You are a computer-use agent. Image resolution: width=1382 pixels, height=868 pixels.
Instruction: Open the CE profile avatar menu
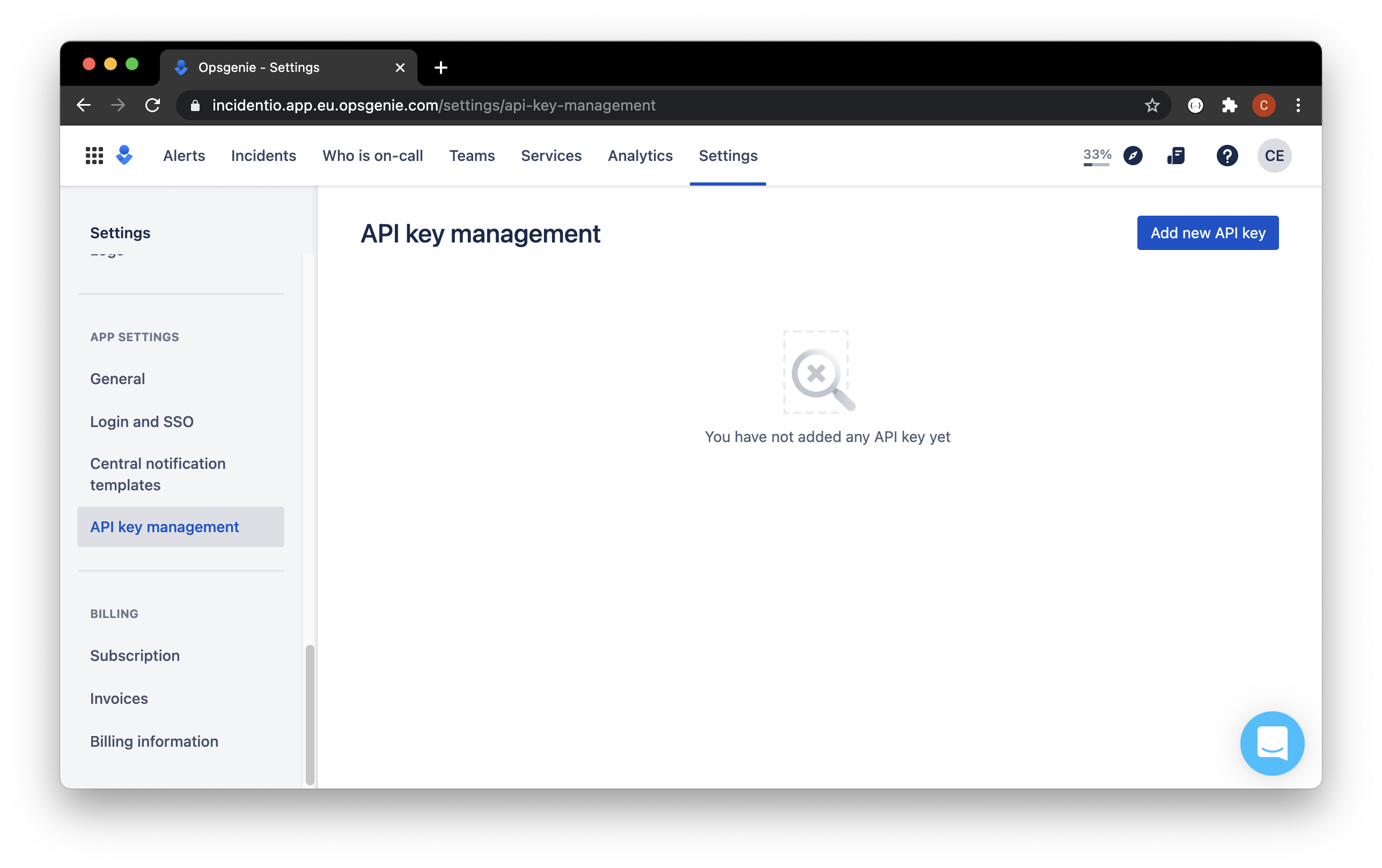coord(1274,156)
